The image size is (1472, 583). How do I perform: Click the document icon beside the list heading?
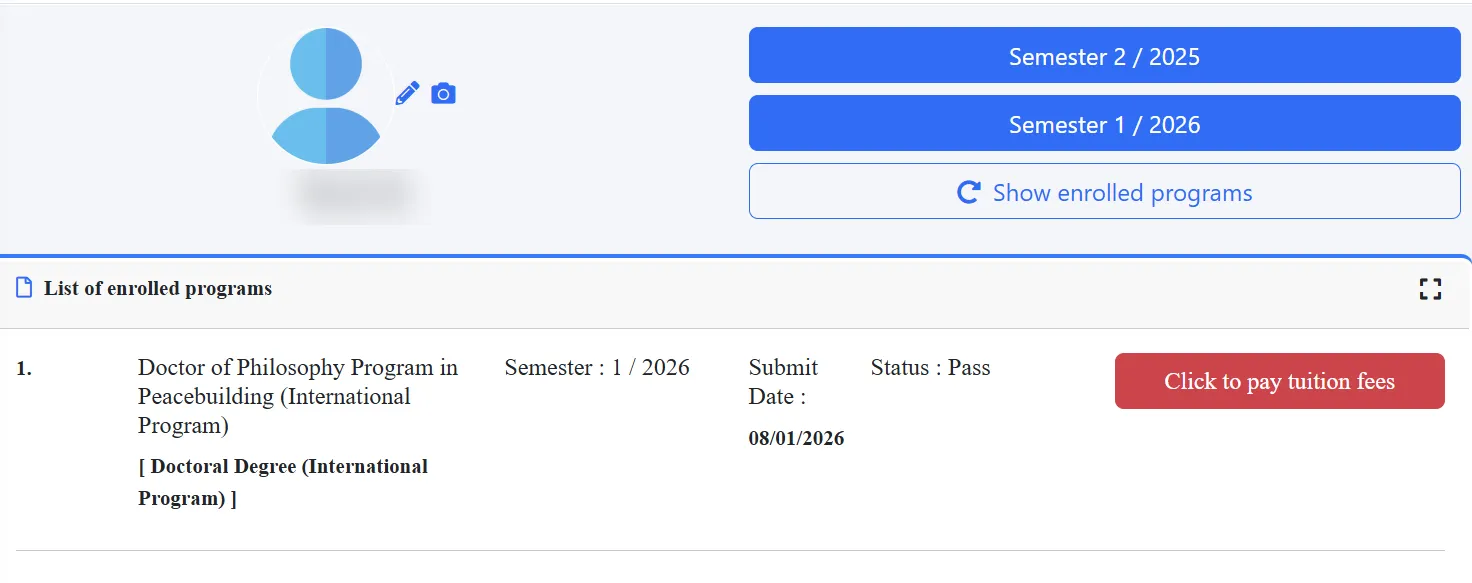point(24,289)
